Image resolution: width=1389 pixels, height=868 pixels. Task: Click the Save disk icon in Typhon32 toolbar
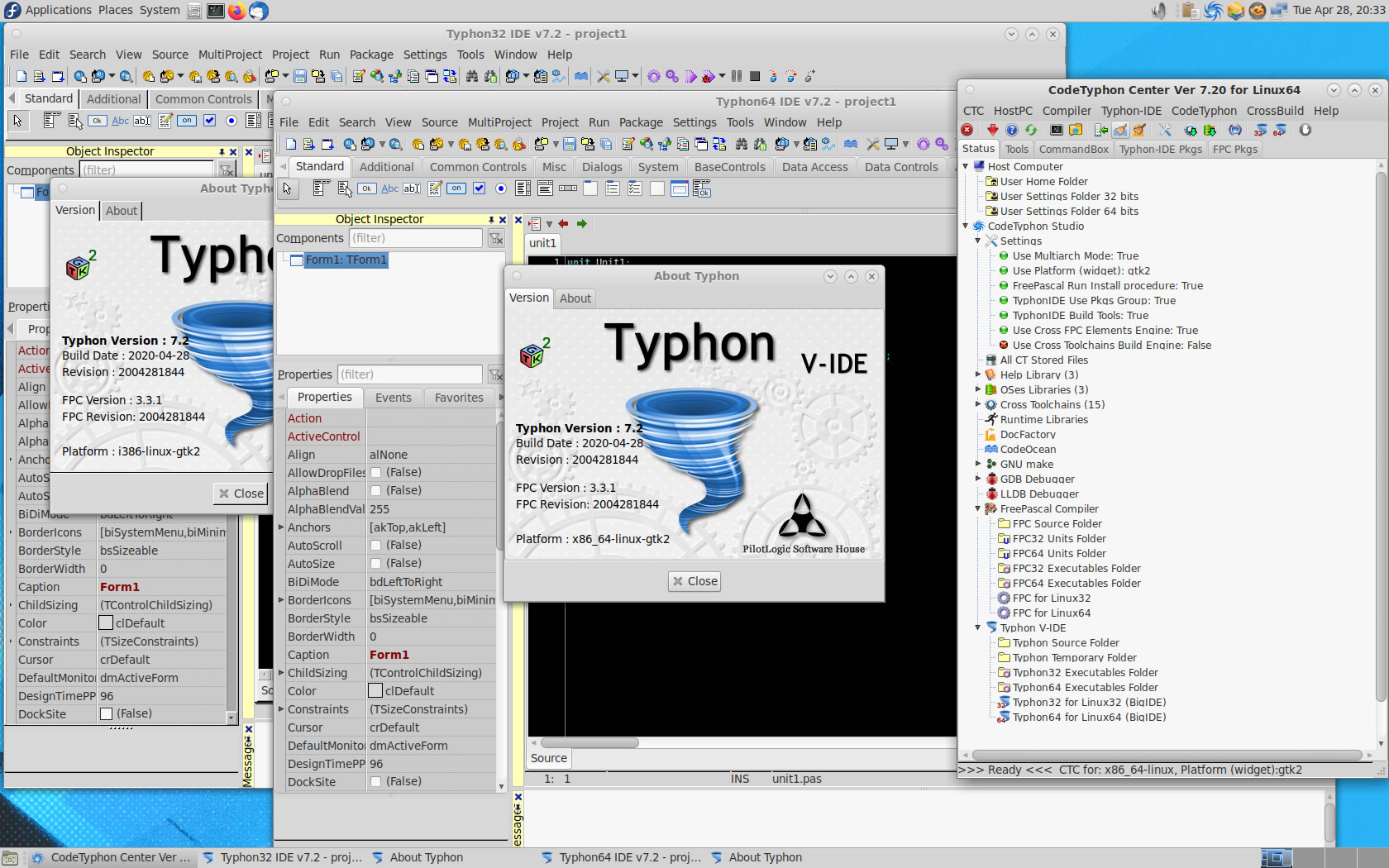(x=300, y=76)
